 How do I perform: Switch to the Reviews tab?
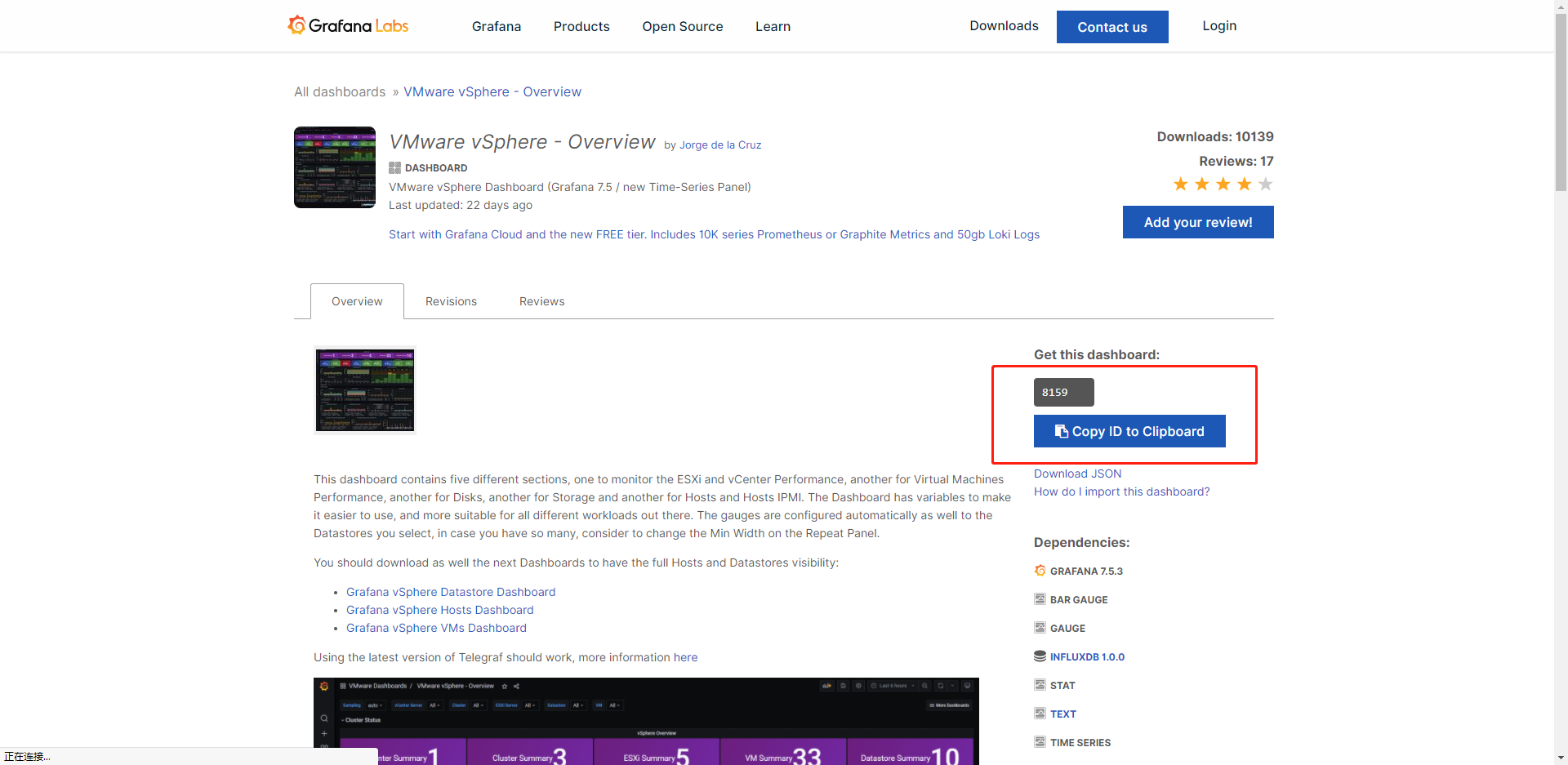[x=541, y=301]
